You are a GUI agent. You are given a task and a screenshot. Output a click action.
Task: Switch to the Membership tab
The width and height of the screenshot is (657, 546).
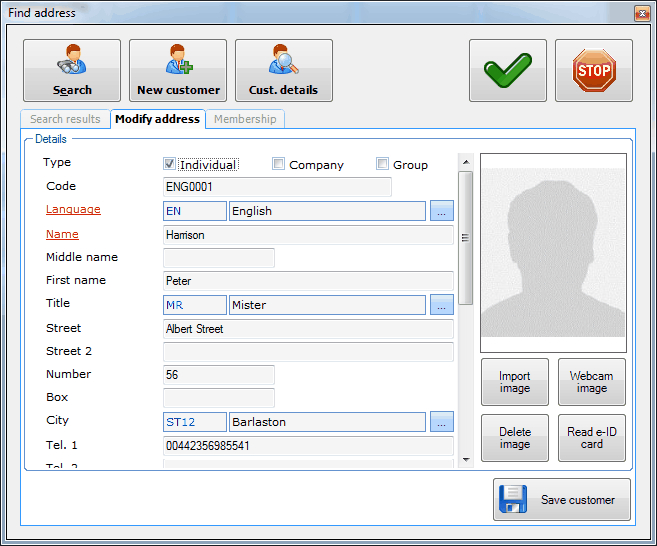coord(245,119)
